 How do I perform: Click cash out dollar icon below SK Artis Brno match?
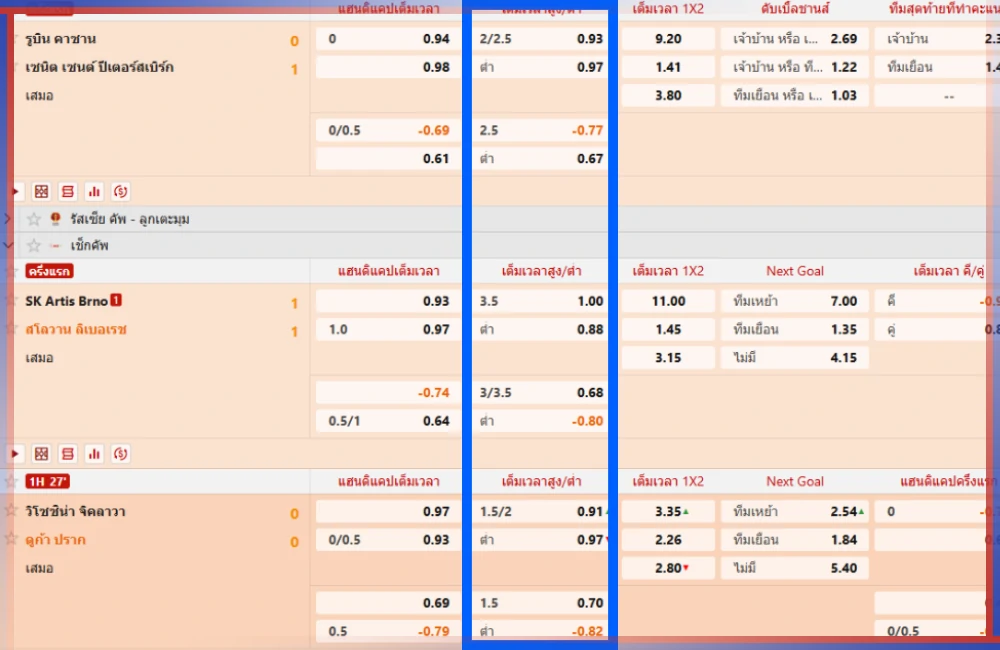click(x=121, y=454)
